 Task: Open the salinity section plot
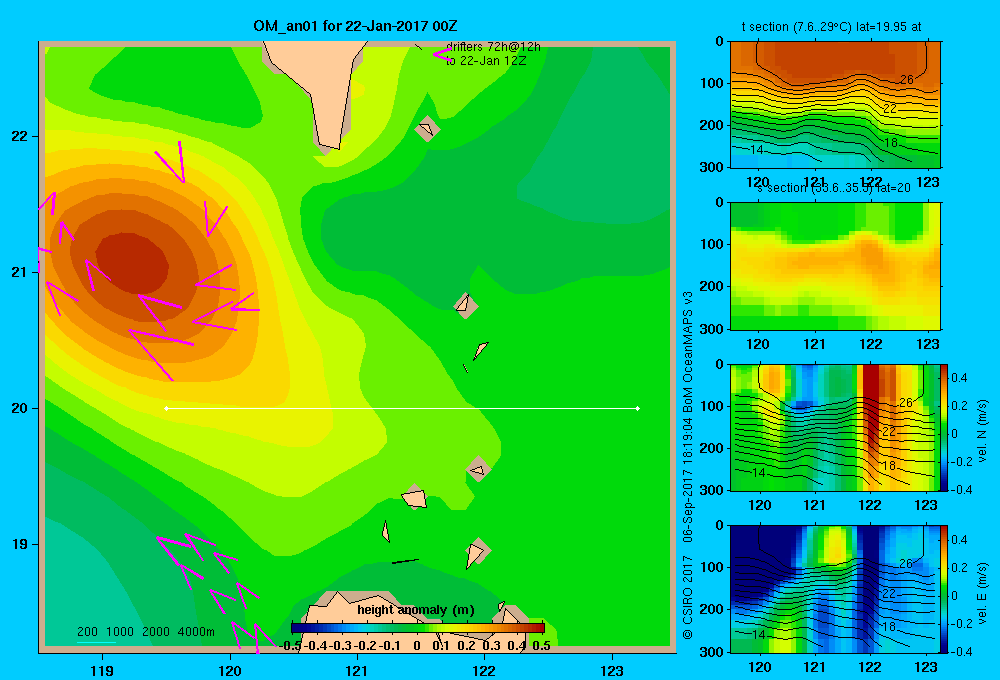[x=835, y=266]
